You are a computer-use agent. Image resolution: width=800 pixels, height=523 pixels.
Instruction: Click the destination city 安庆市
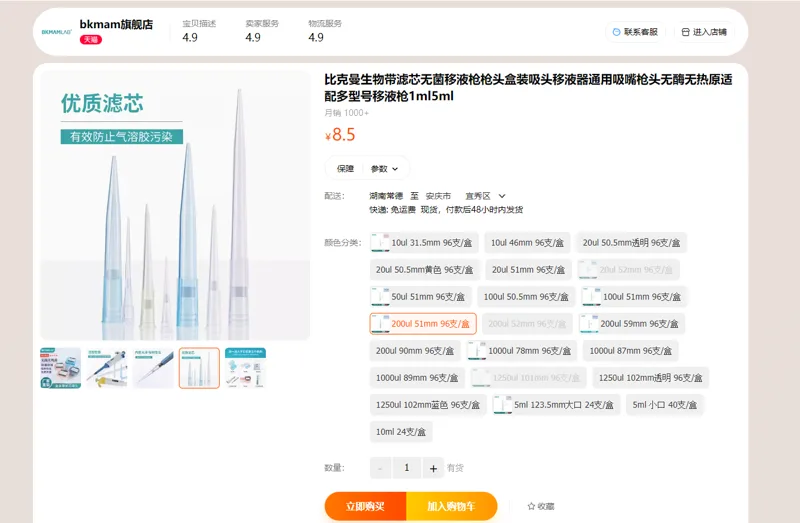(438, 196)
